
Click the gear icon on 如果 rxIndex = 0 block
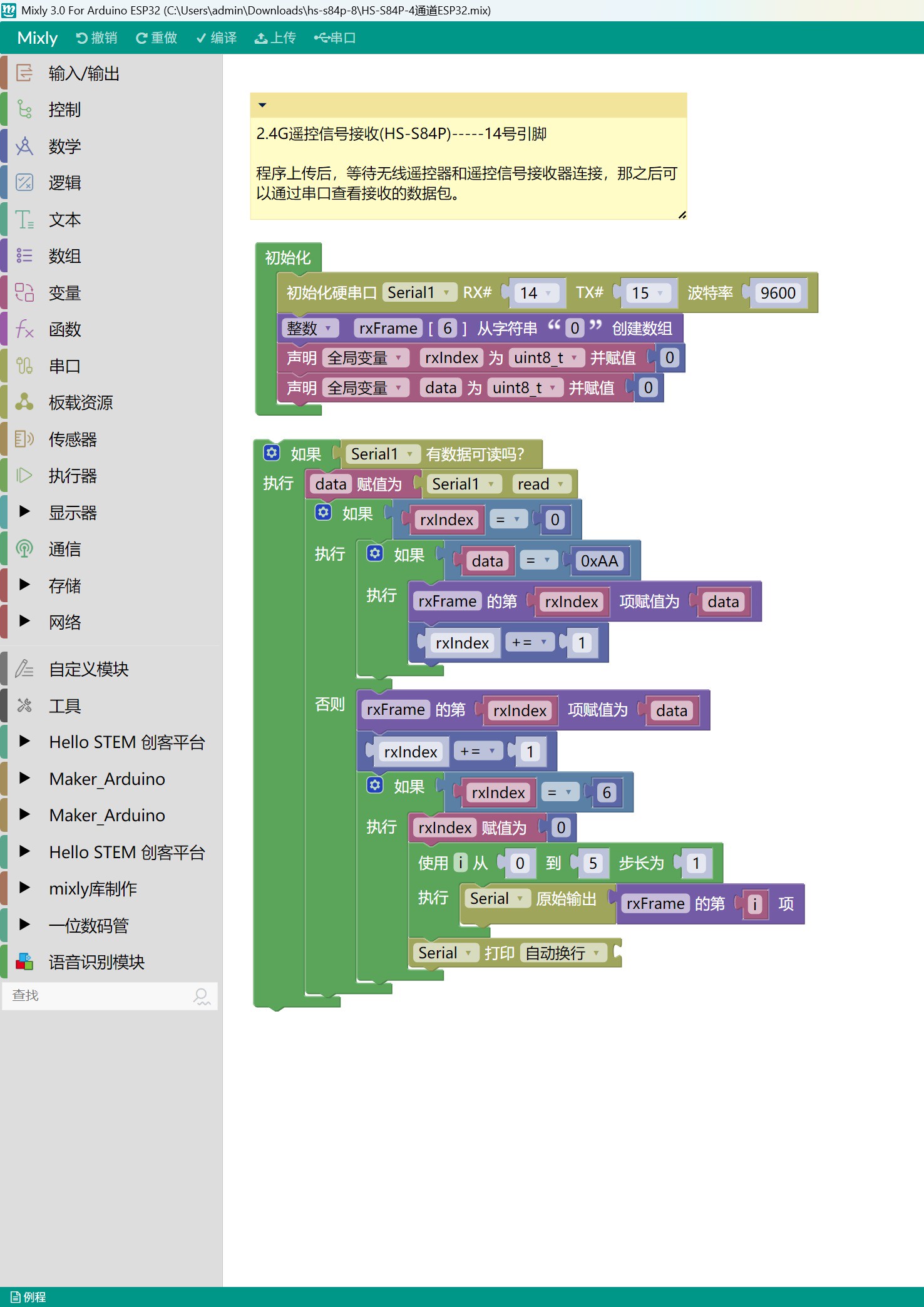323,512
